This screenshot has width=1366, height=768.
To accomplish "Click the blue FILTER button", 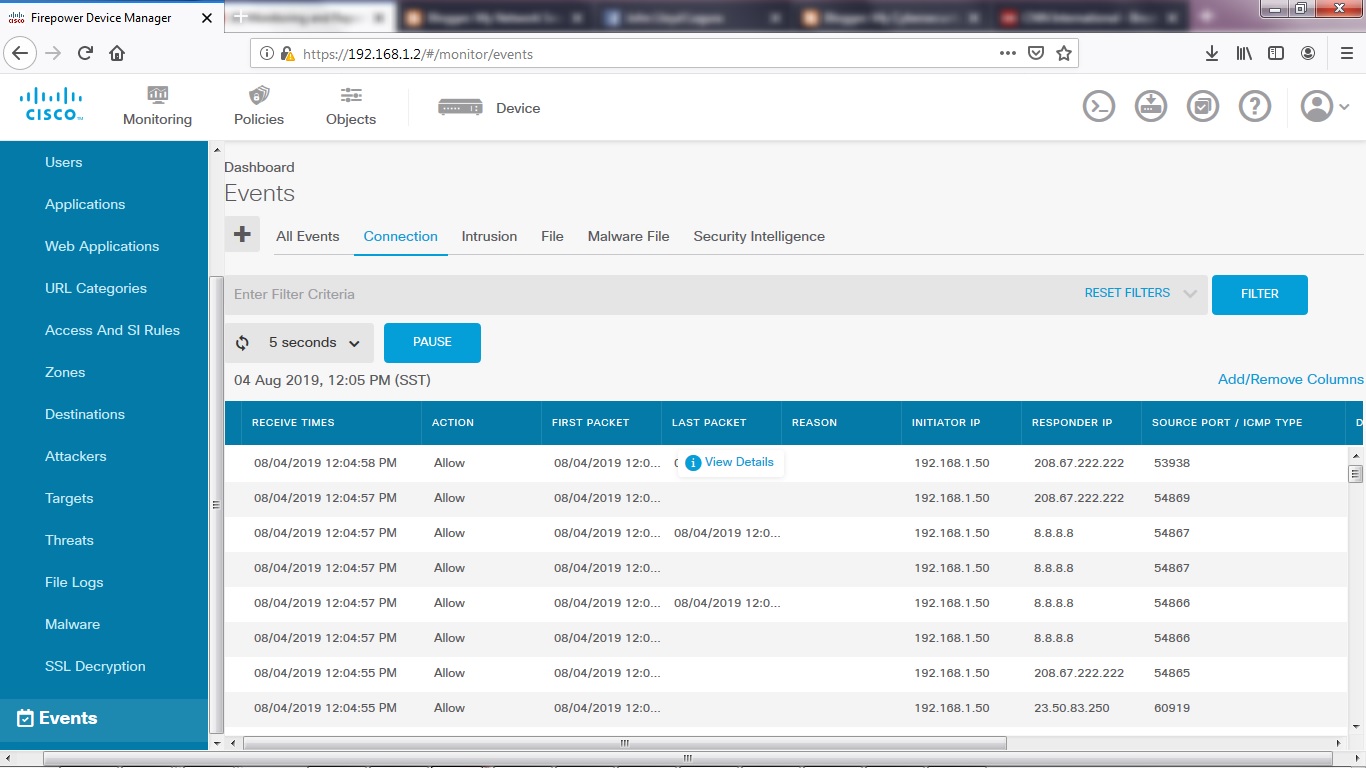I will coord(1259,294).
